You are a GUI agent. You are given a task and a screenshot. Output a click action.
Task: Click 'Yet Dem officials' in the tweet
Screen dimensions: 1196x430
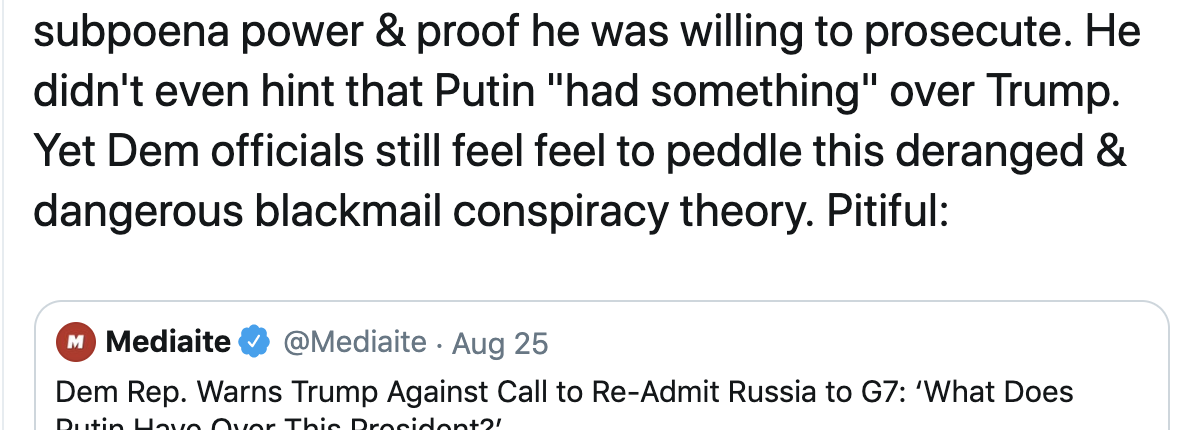(198, 152)
